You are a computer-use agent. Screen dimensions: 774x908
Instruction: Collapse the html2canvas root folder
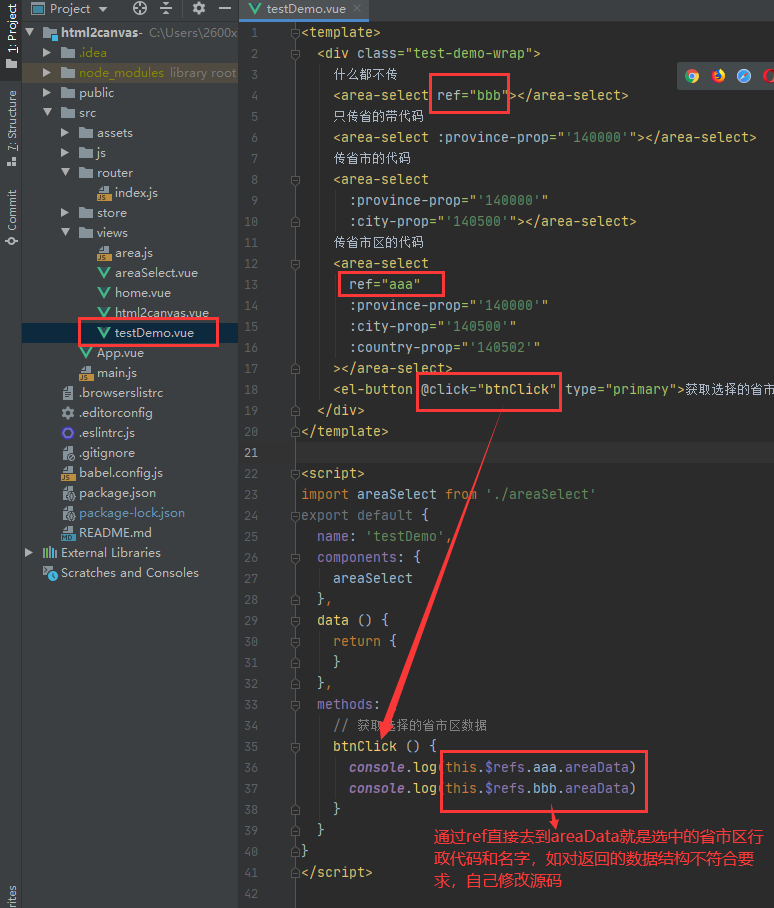pos(30,32)
